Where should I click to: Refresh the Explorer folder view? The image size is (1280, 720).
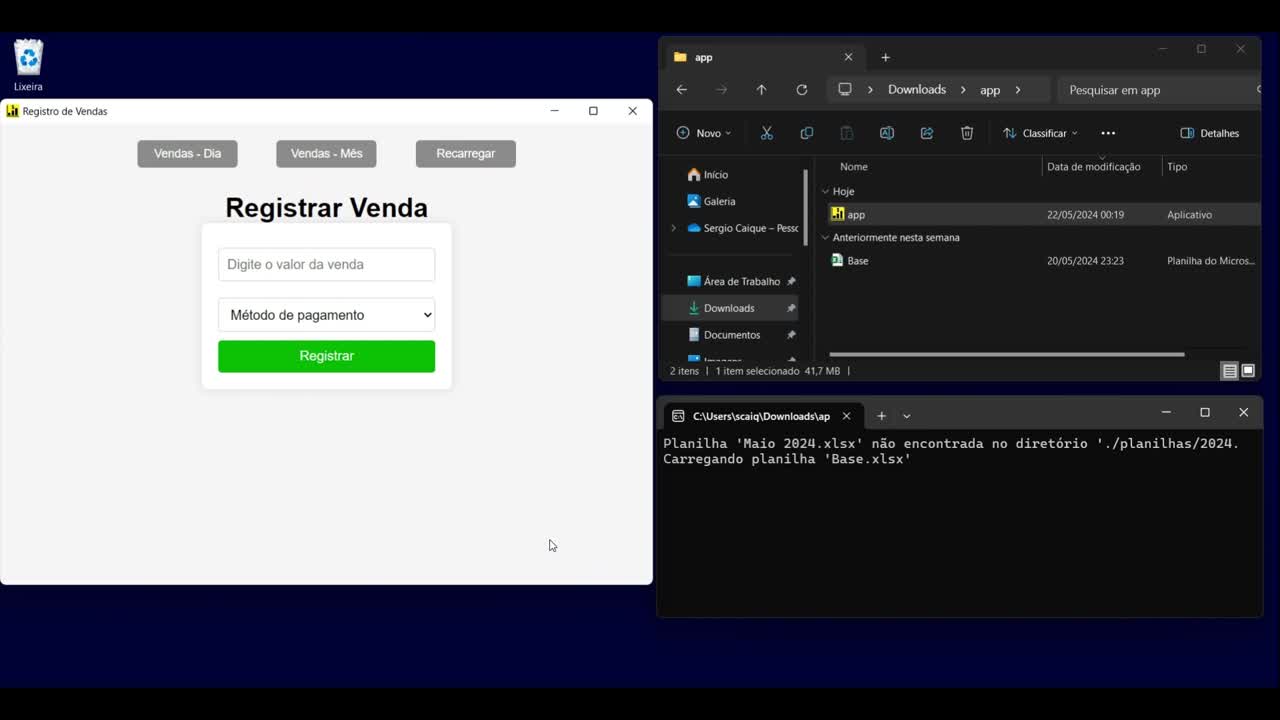[x=801, y=90]
